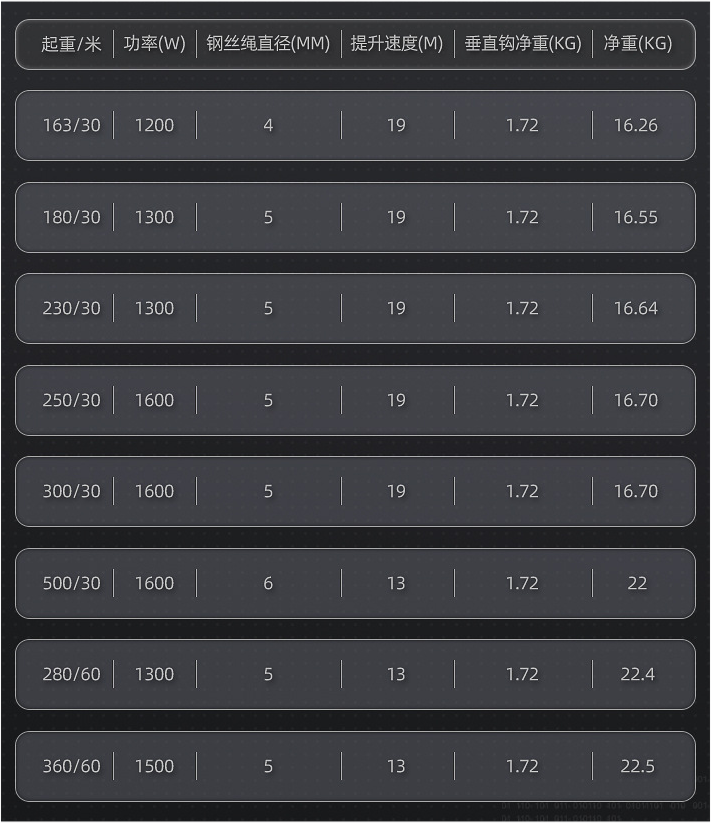The width and height of the screenshot is (711, 823).
Task: Select the 16.64 net weight cell
Action: pyautogui.click(x=636, y=308)
